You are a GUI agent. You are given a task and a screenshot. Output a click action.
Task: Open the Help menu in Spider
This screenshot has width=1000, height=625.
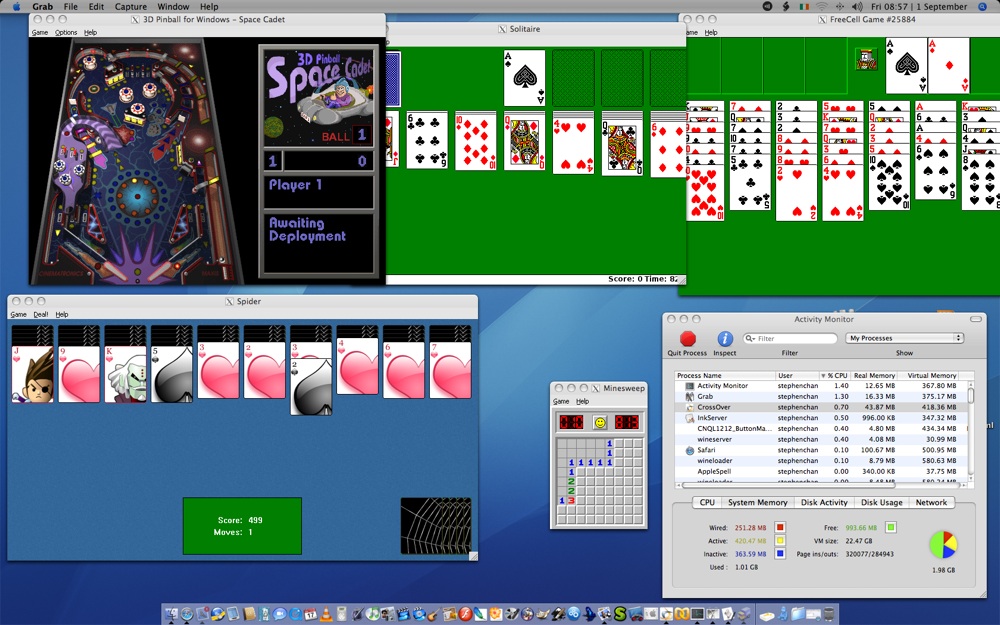pyautogui.click(x=62, y=314)
